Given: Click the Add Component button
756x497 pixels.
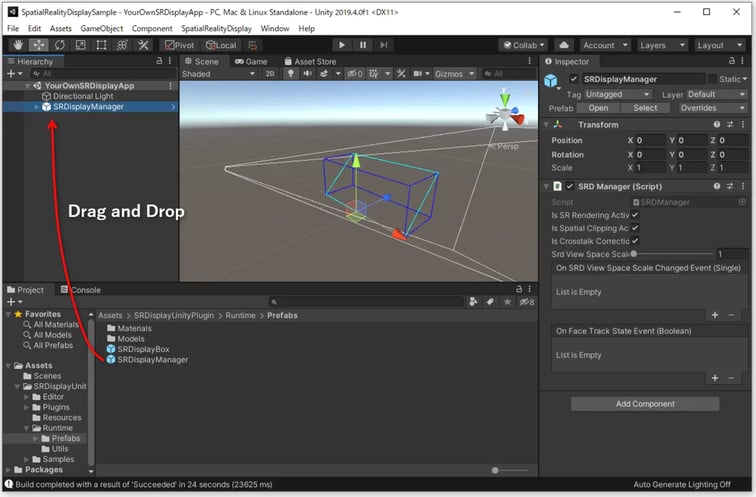Looking at the screenshot, I should coord(645,404).
